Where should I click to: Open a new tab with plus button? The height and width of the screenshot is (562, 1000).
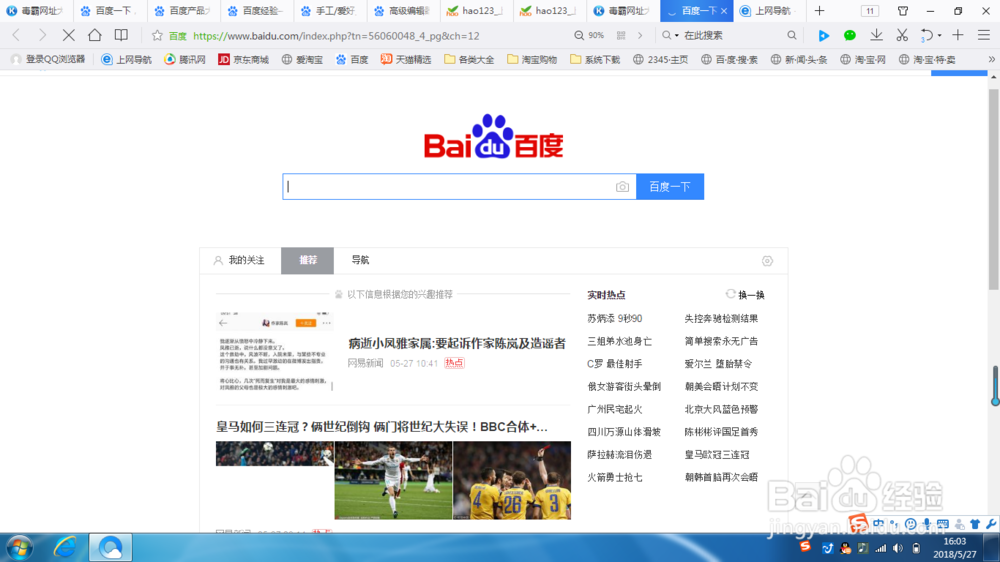(820, 11)
